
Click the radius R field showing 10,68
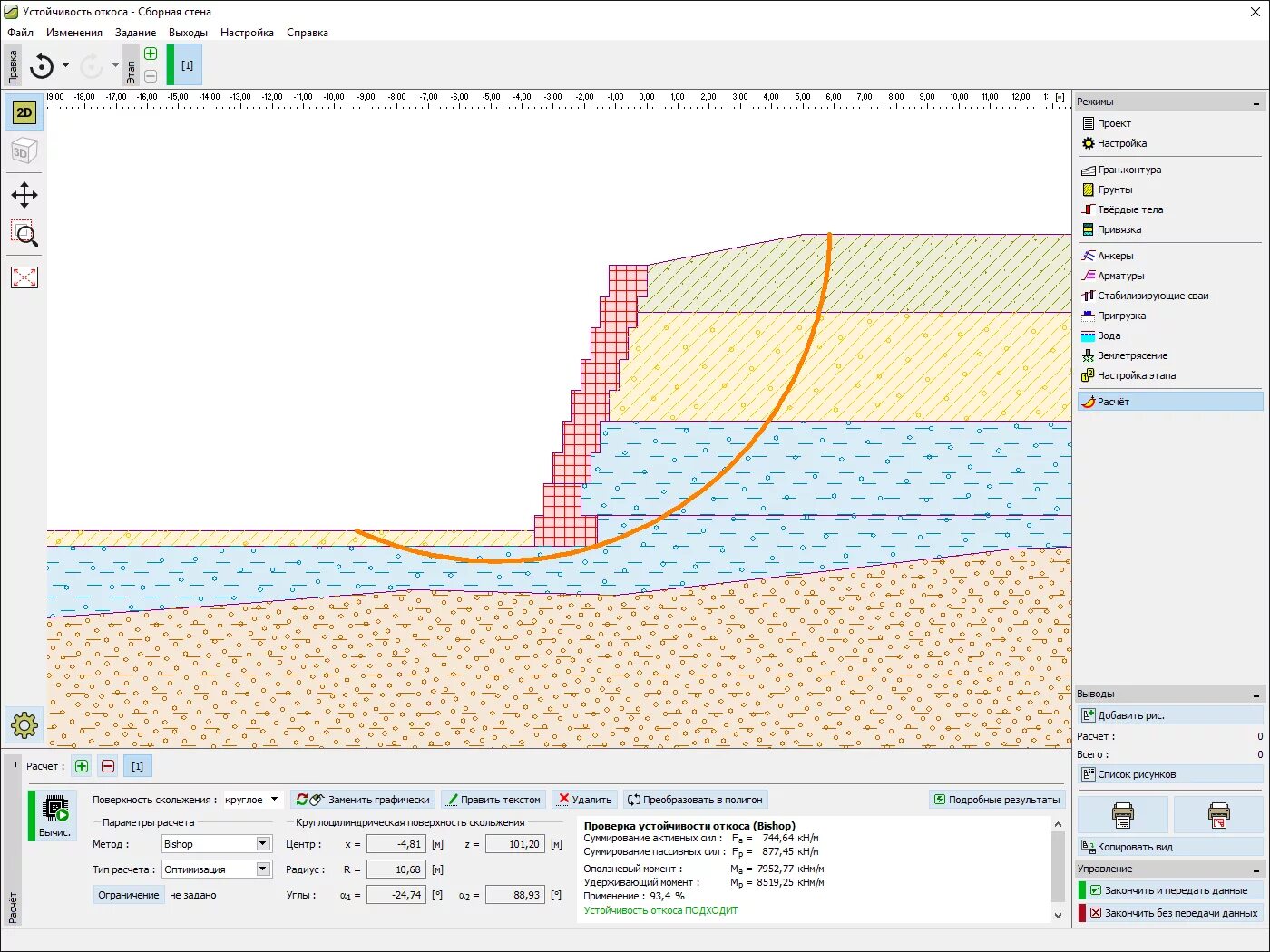(x=396, y=869)
